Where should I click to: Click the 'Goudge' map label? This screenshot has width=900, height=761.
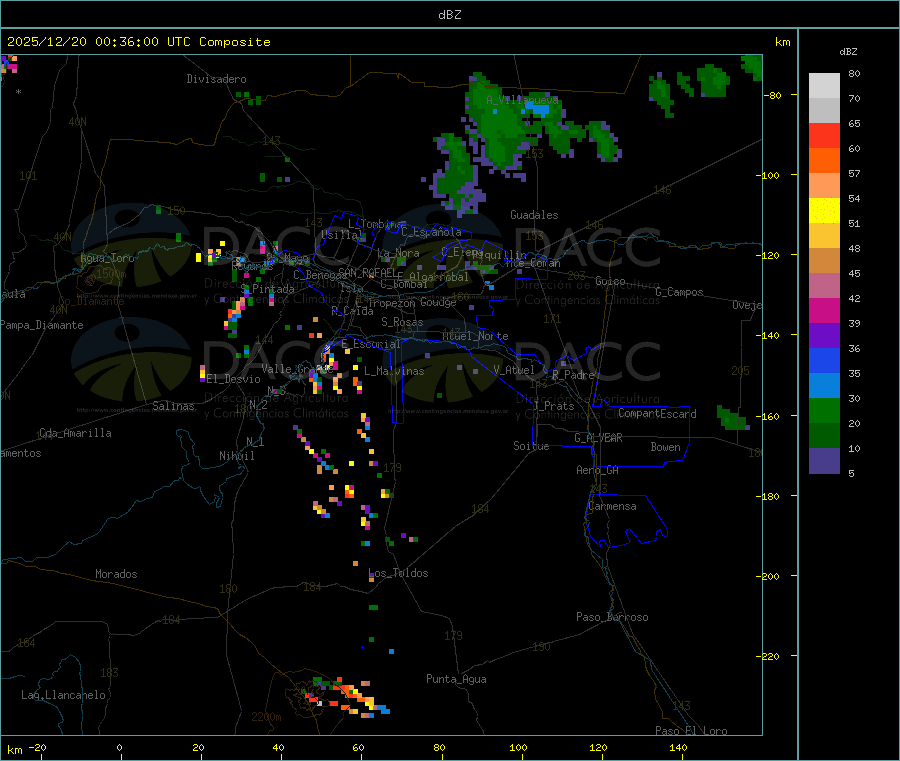pos(438,303)
